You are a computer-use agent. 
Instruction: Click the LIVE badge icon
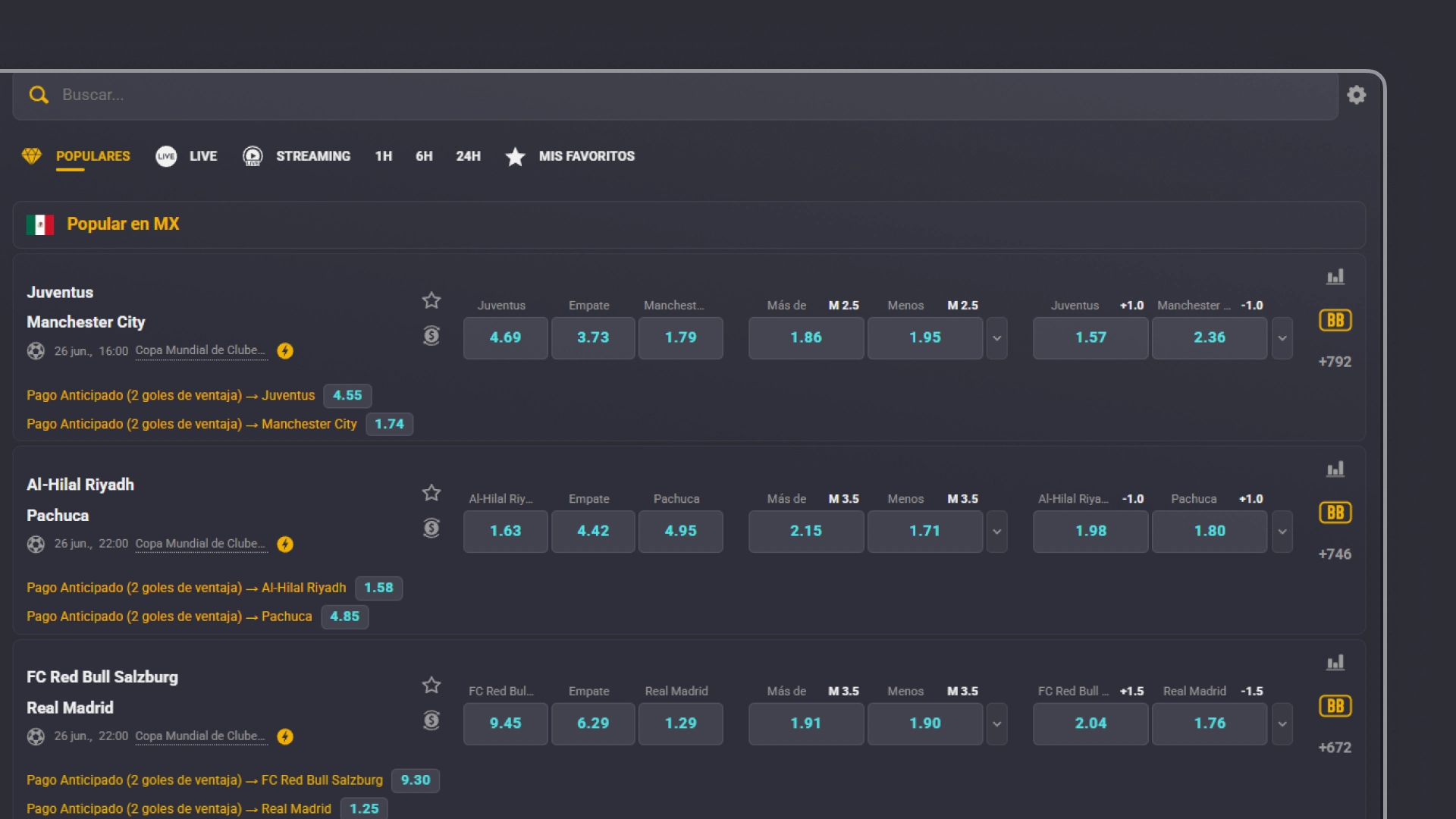[x=166, y=156]
